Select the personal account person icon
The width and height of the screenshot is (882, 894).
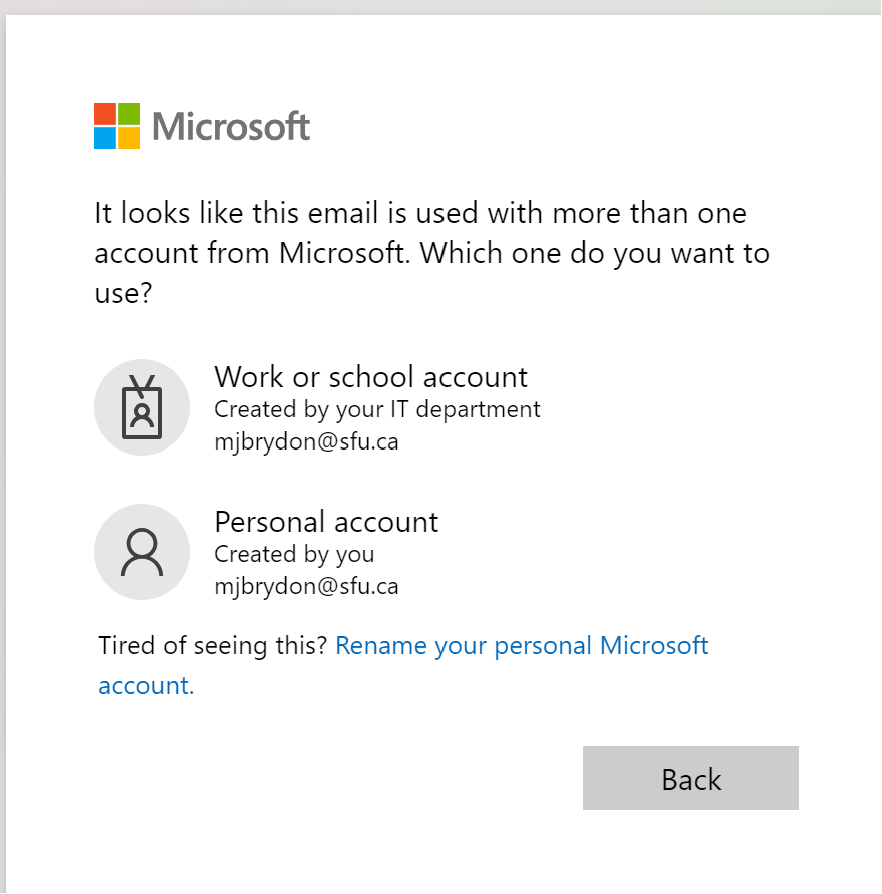[x=142, y=552]
